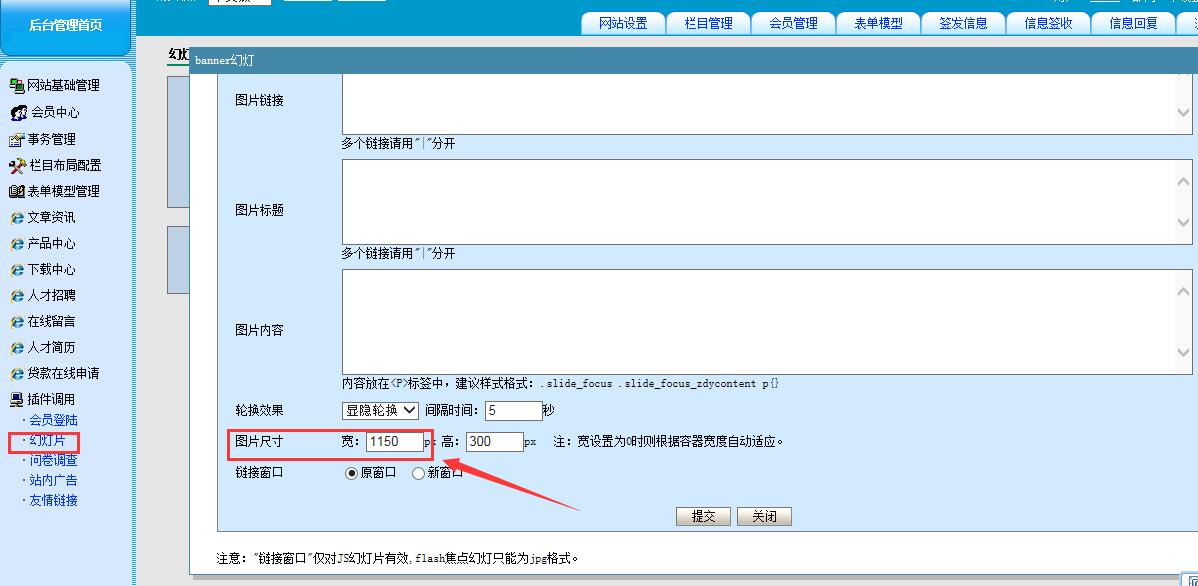Viewport: 1198px width, 586px height.
Task: Click the 关闭 button
Action: pos(764,516)
